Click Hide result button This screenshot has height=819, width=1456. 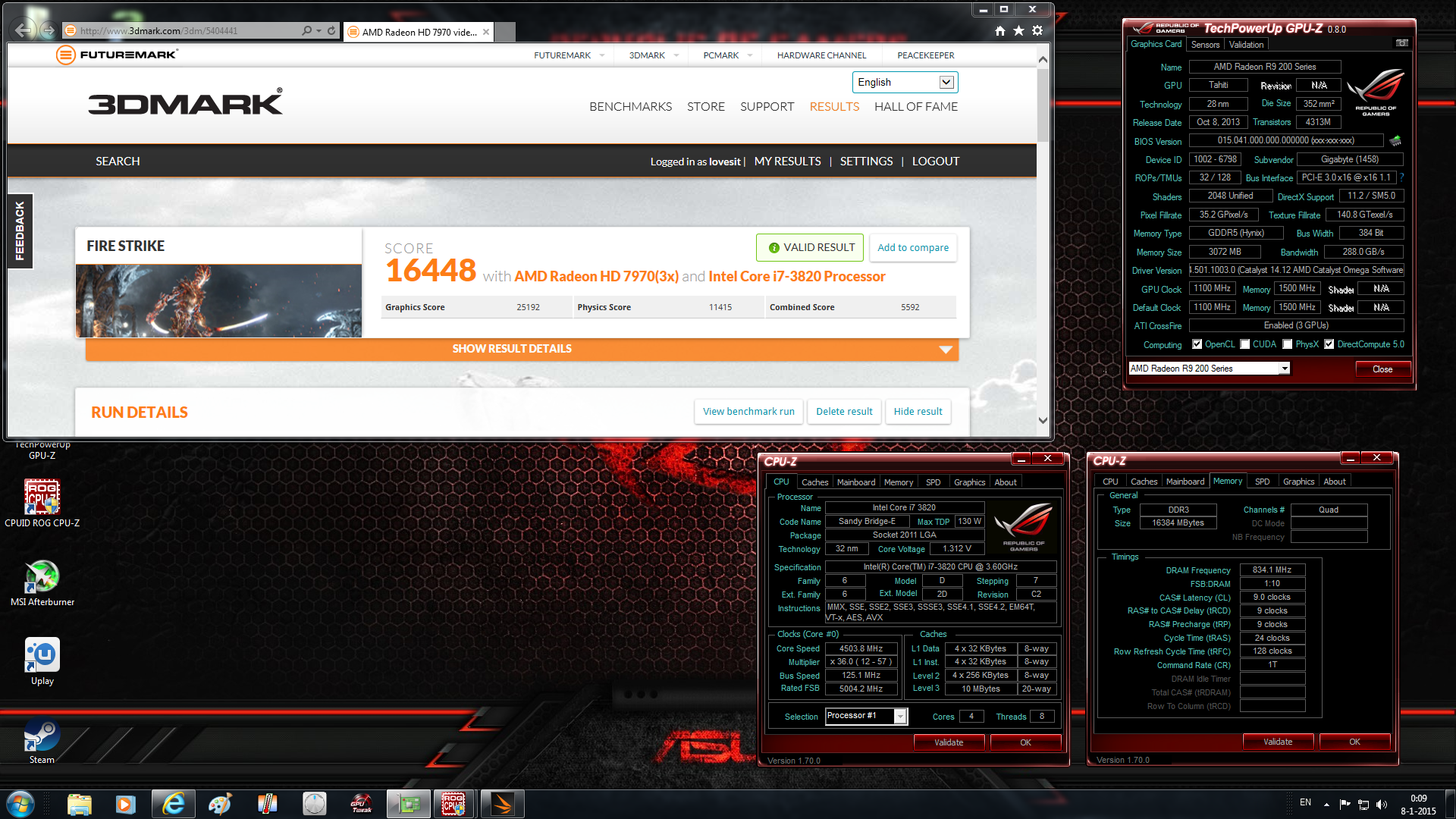coord(918,412)
